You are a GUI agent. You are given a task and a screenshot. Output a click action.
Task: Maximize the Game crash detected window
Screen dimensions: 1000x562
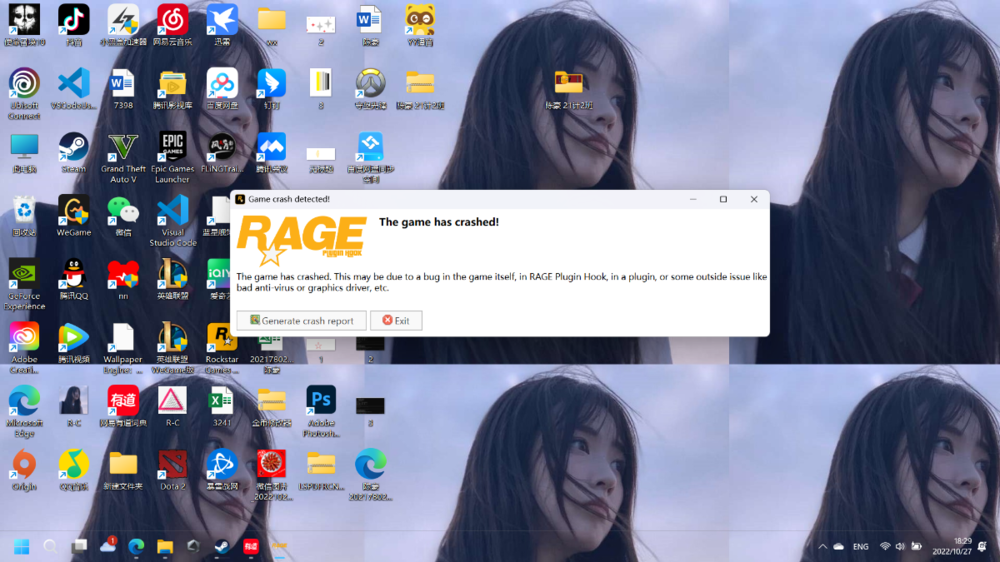point(723,199)
